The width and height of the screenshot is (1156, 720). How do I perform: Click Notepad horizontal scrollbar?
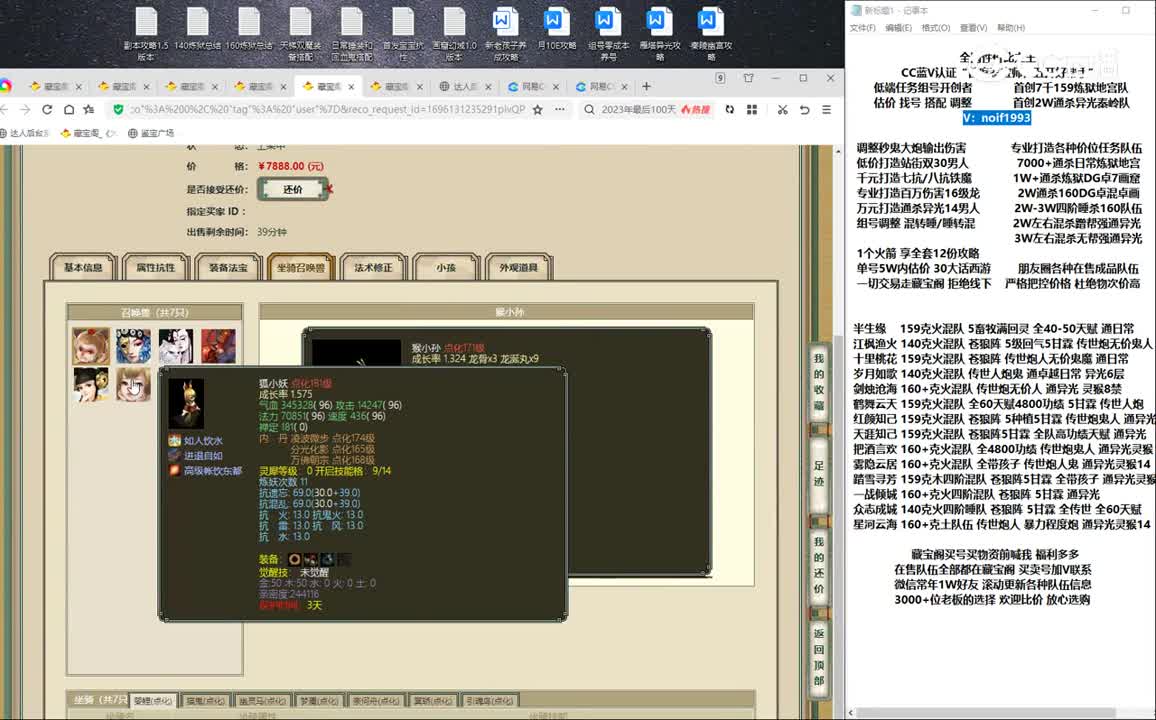coord(988,713)
